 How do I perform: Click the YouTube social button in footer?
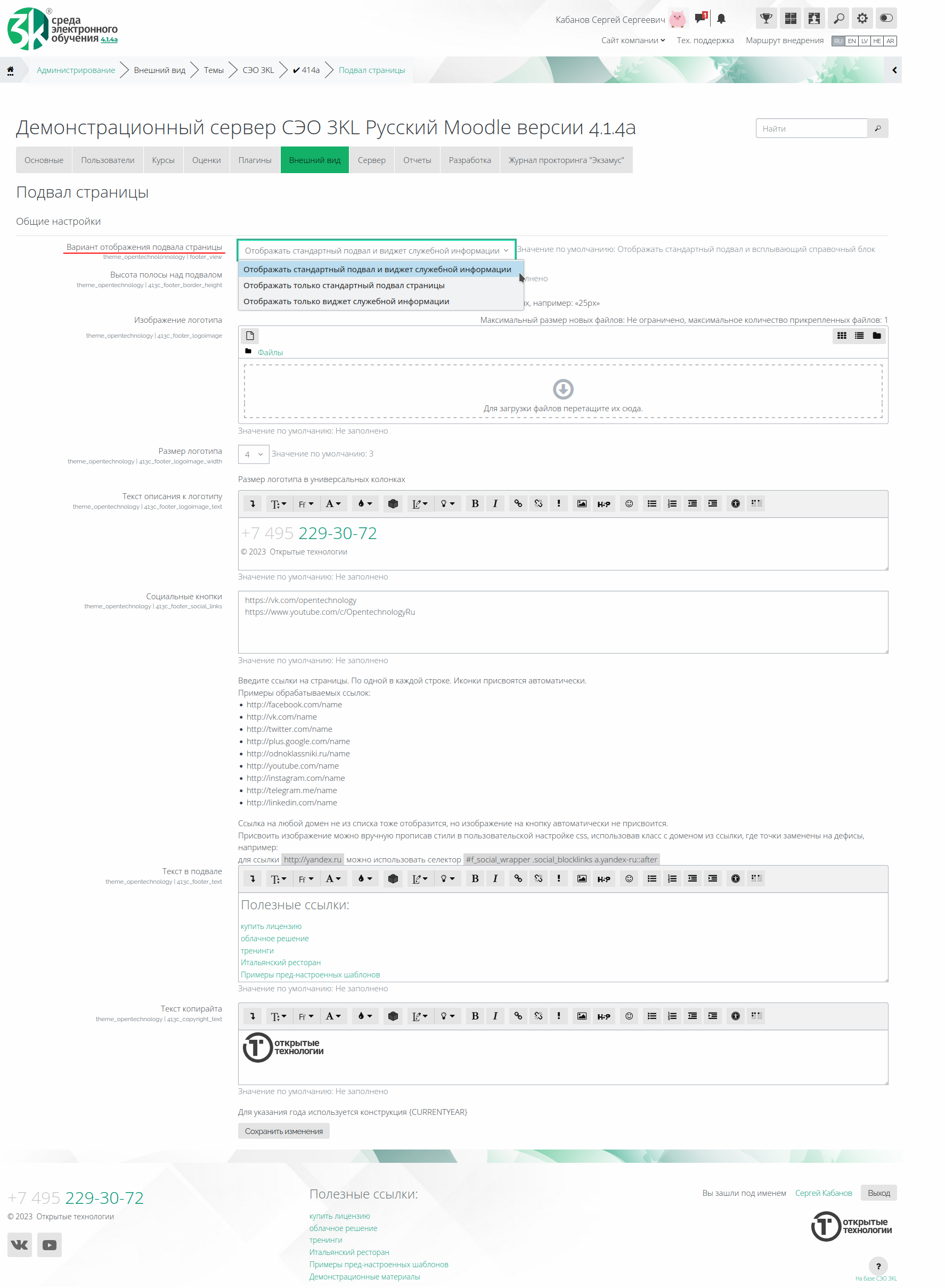click(50, 1244)
